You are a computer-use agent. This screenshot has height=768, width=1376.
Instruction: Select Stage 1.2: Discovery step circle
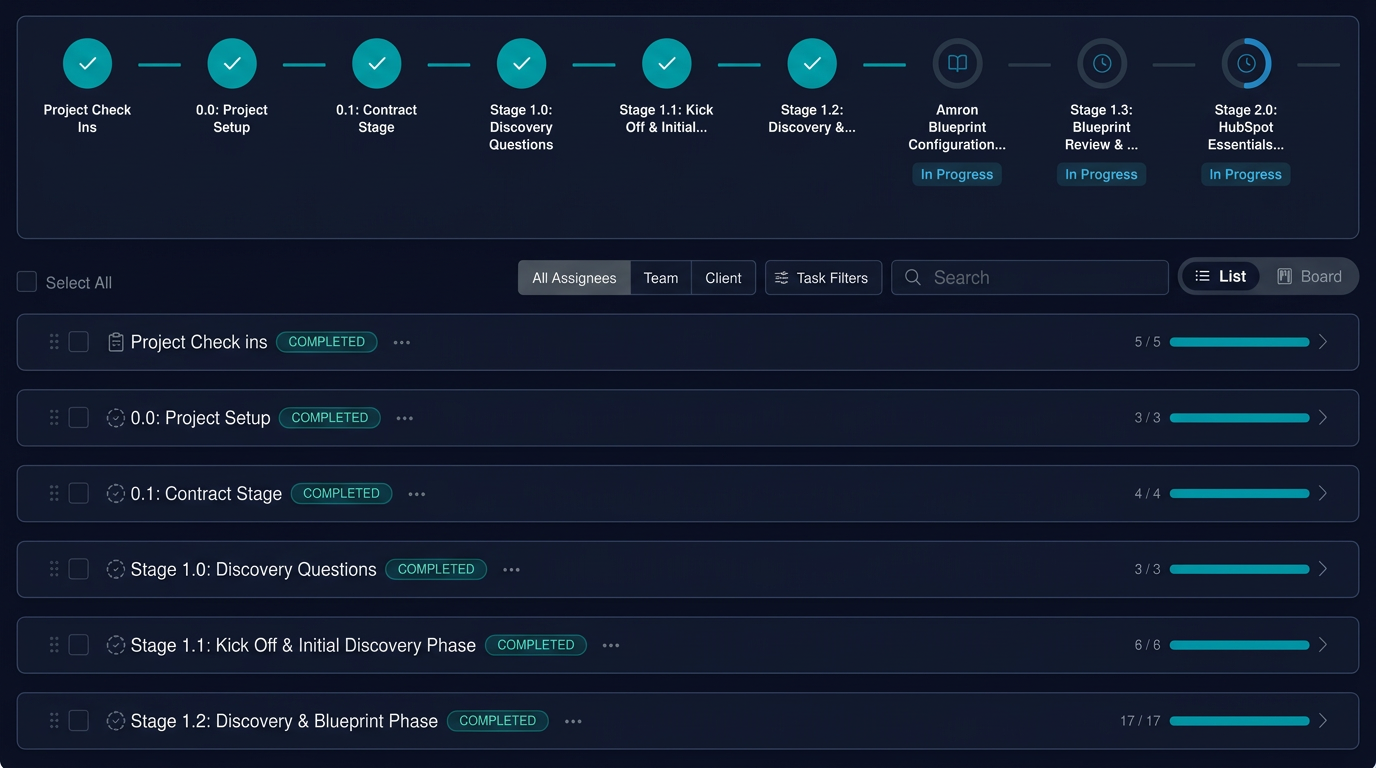click(x=812, y=64)
